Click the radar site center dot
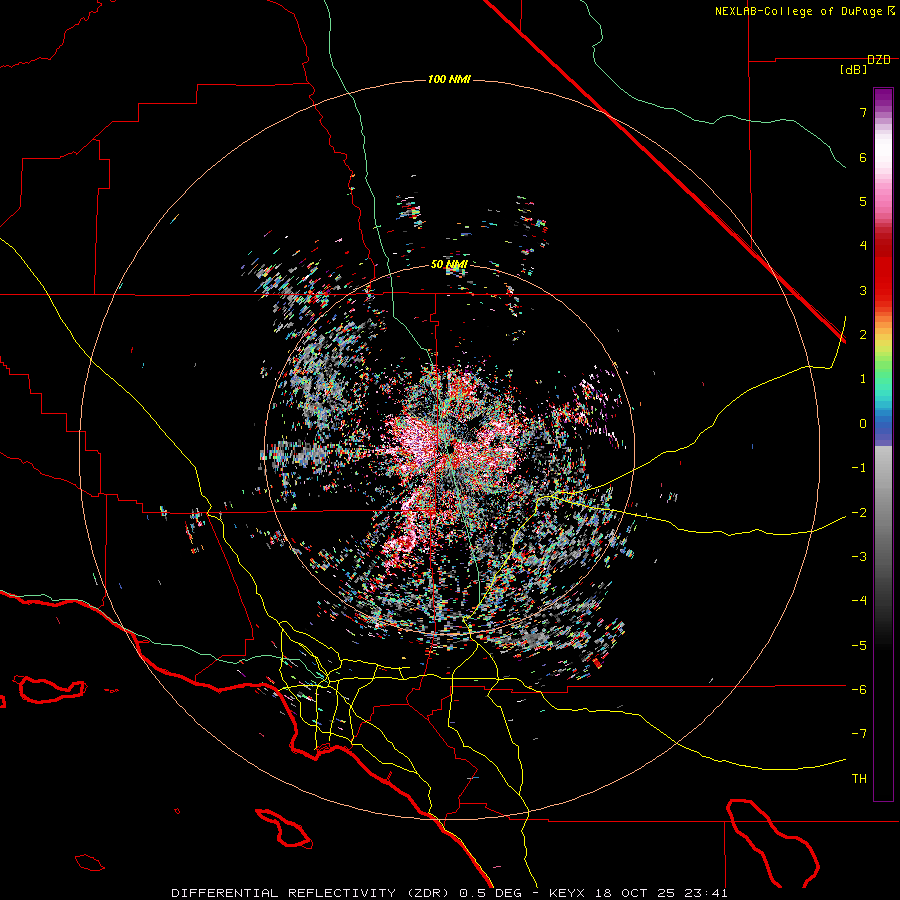This screenshot has width=900, height=900. pos(451,448)
